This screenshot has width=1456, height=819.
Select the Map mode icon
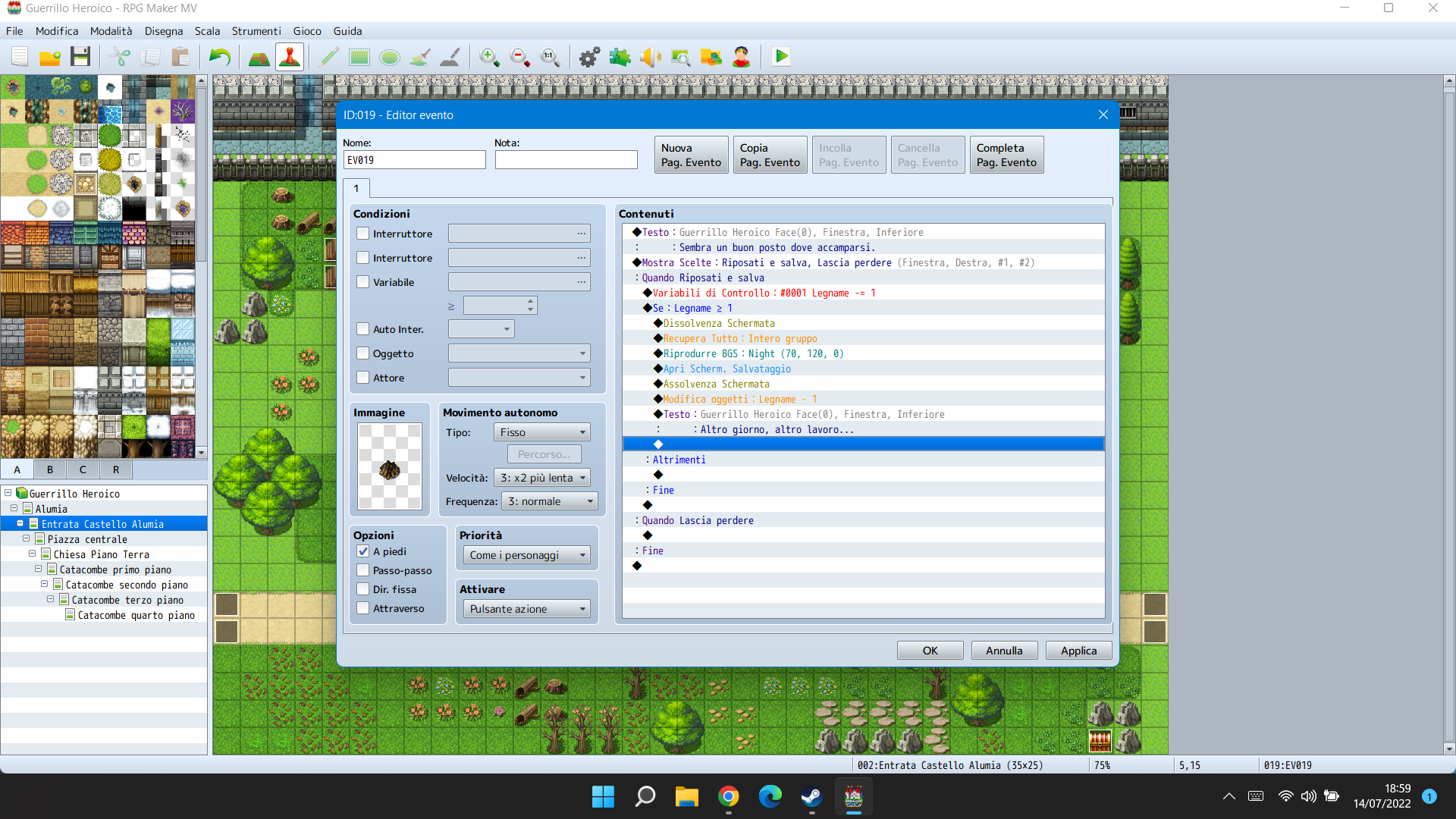pos(259,57)
